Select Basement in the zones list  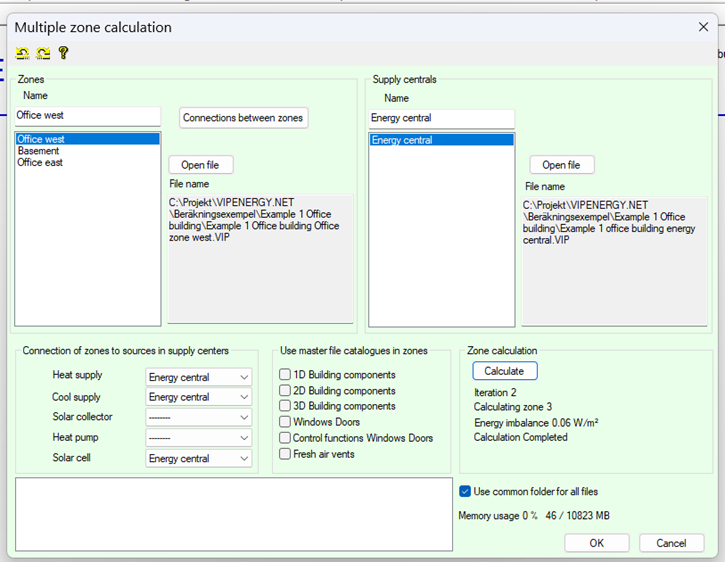click(38, 151)
